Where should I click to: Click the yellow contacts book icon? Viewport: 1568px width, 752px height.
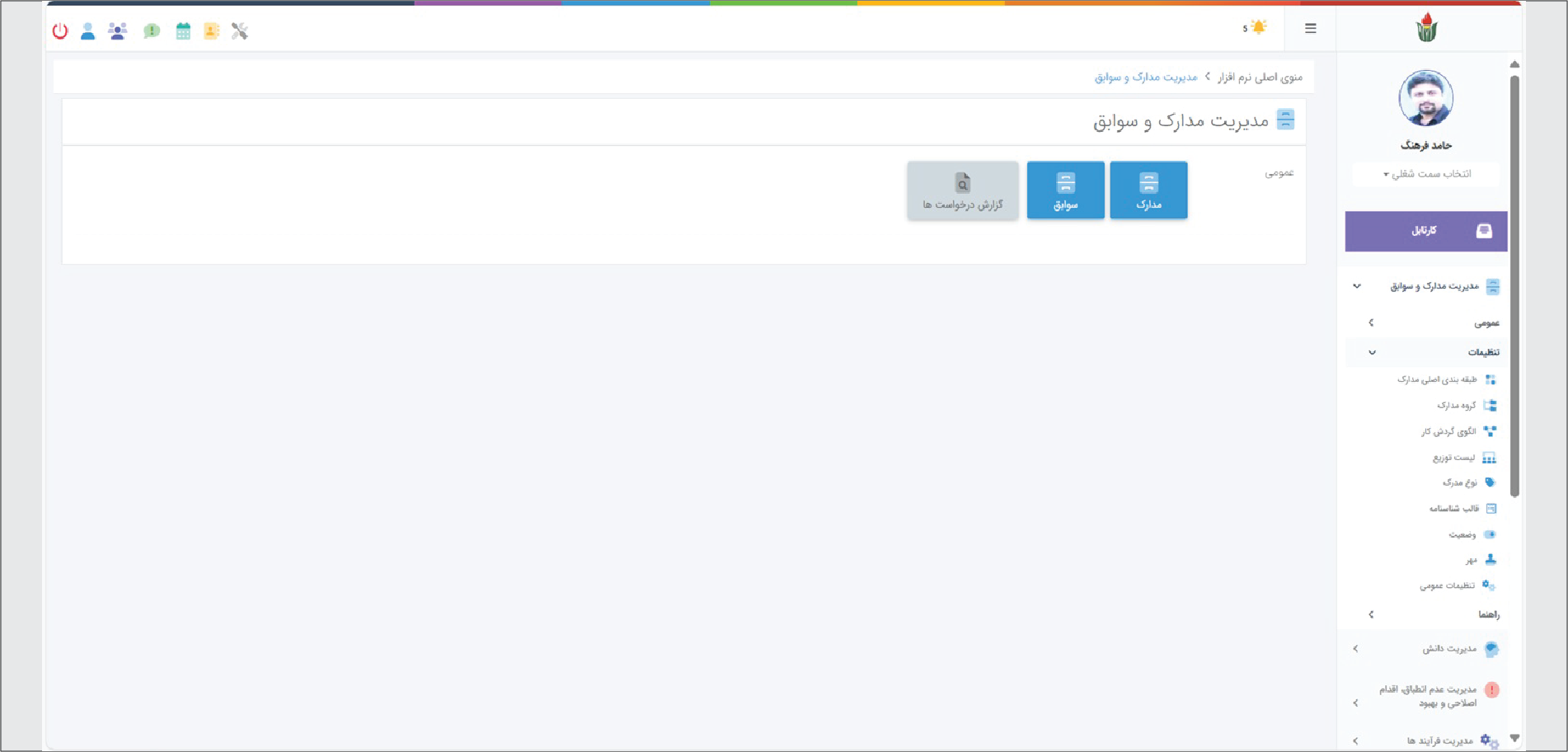click(x=211, y=31)
